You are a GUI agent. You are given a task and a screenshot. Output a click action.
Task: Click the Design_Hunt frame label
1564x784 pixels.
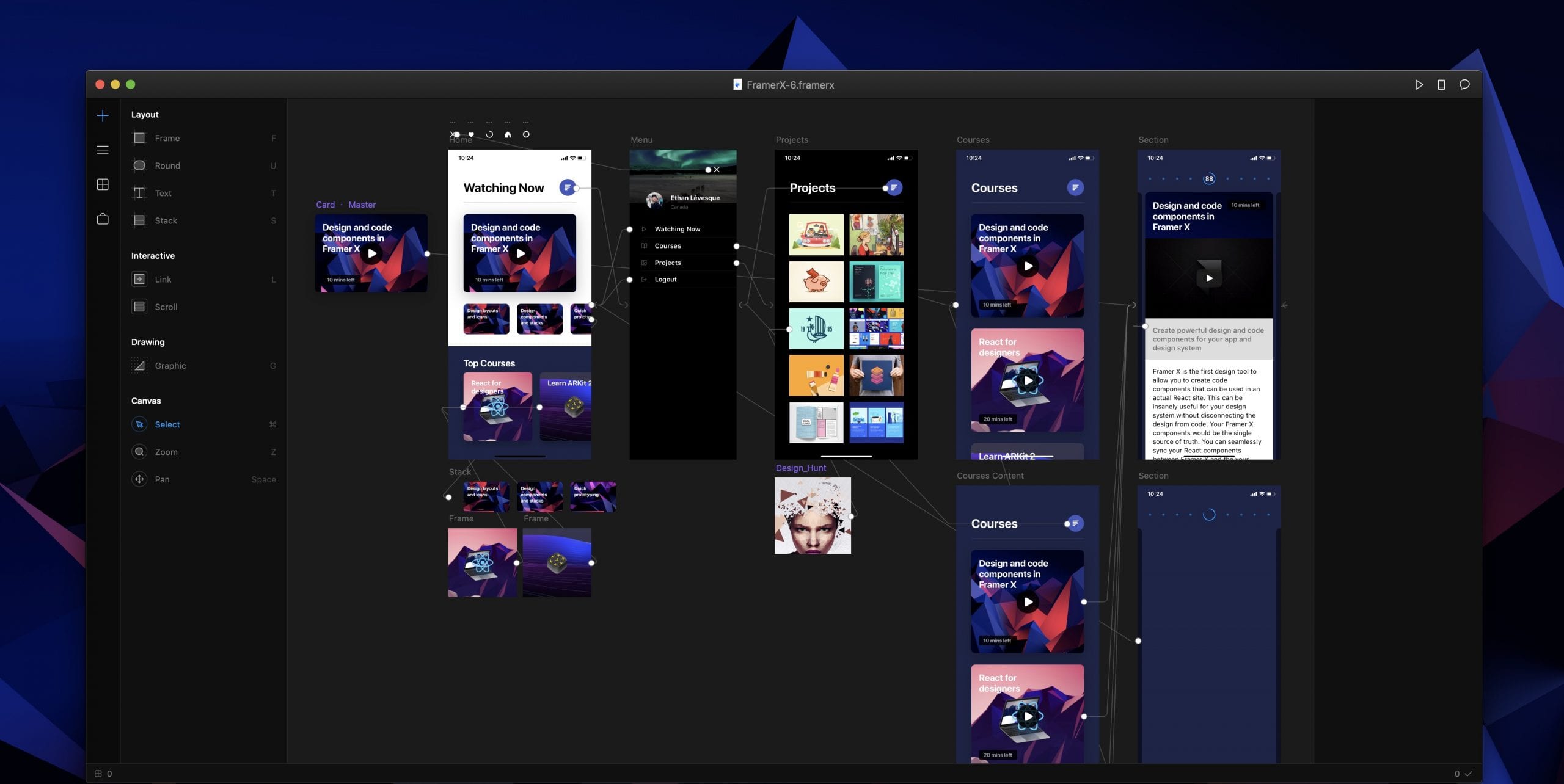(x=800, y=468)
